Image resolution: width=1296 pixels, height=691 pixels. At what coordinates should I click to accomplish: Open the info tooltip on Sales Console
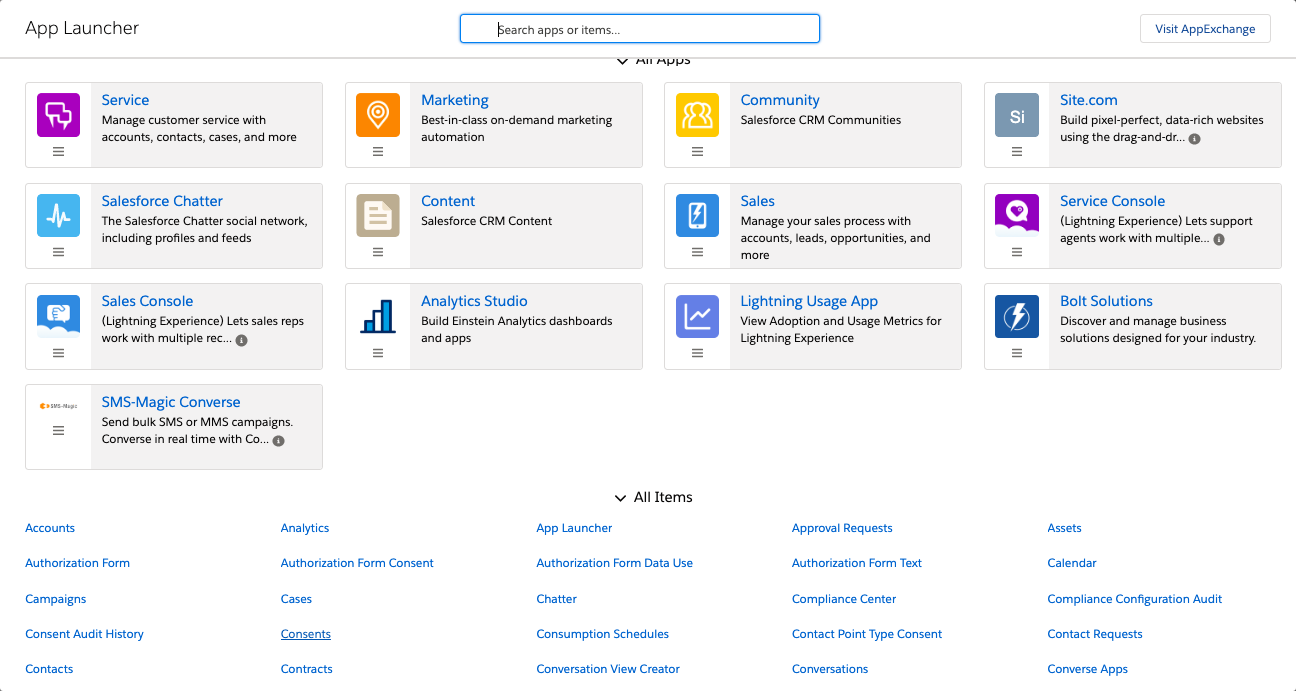coord(241,340)
